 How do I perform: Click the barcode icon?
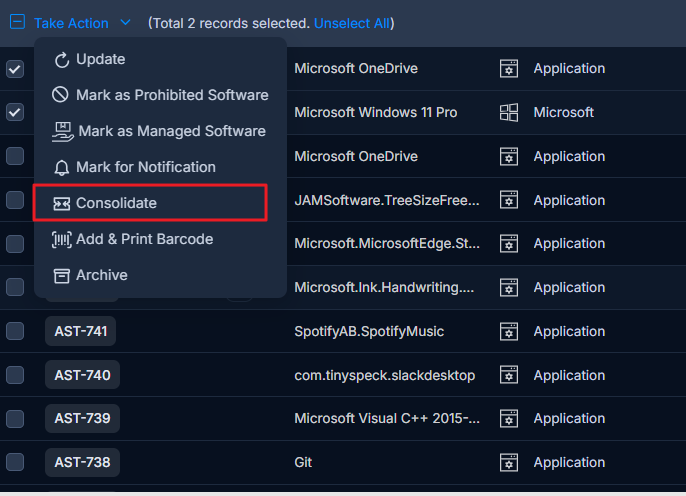pyautogui.click(x=62, y=239)
